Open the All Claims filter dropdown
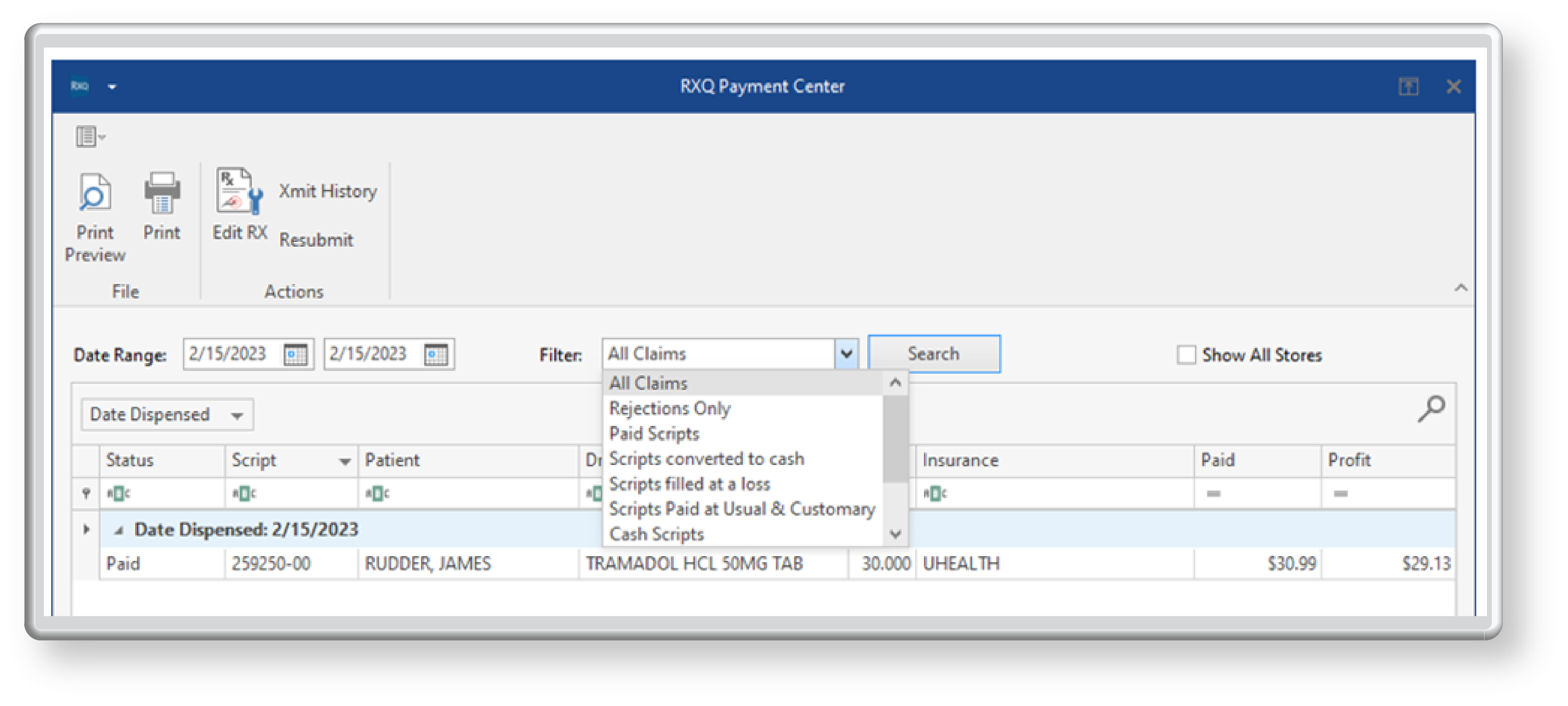 coord(846,353)
